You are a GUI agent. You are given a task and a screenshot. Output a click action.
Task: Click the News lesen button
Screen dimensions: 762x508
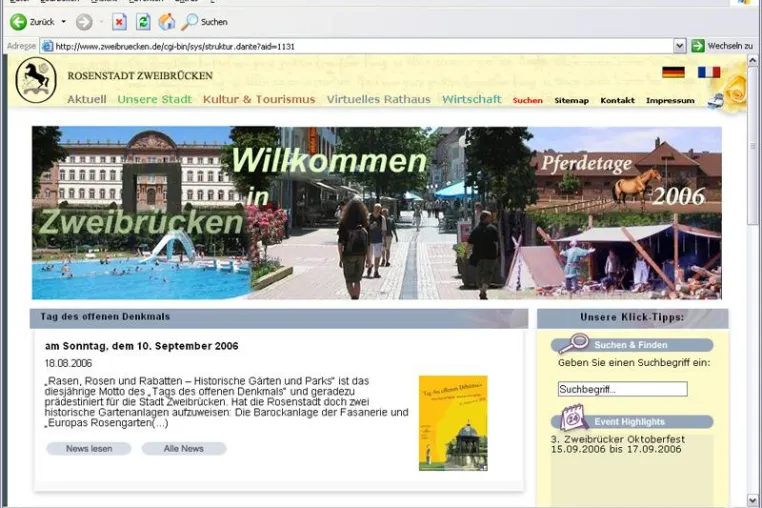coord(89,449)
